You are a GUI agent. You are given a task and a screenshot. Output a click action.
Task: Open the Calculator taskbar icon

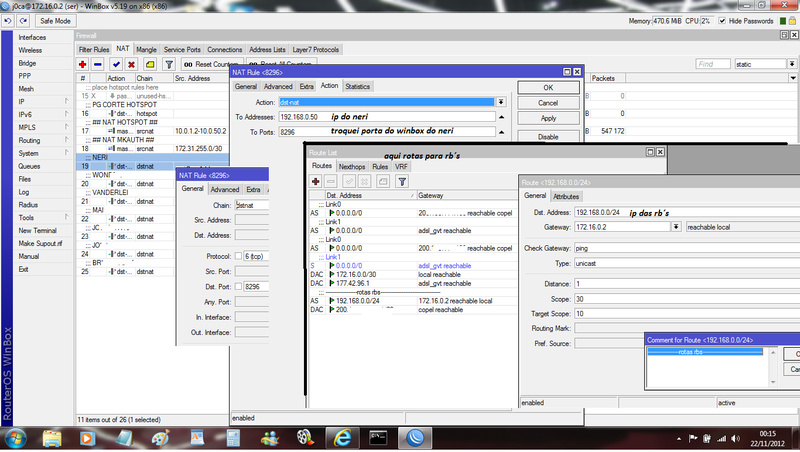pyautogui.click(x=233, y=438)
